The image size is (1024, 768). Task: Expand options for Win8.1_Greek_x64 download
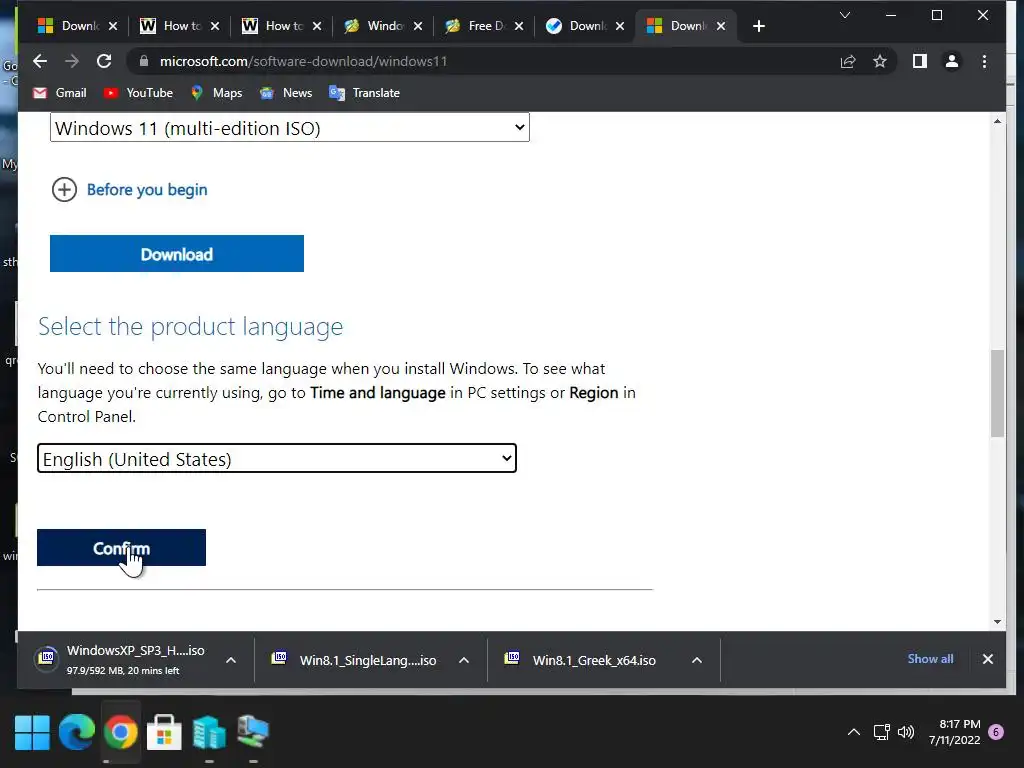(x=697, y=660)
